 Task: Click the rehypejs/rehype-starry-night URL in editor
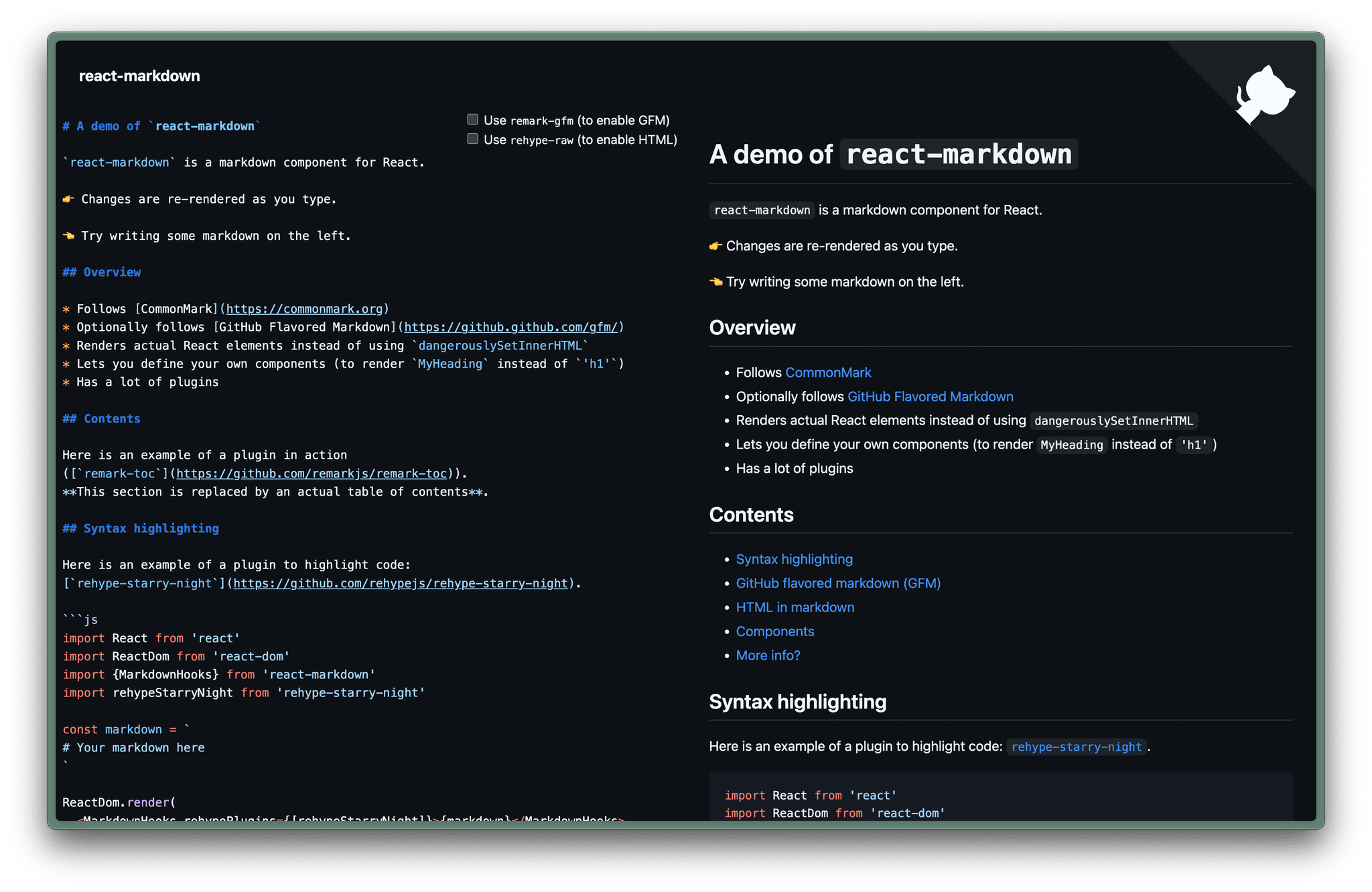pyautogui.click(x=401, y=583)
